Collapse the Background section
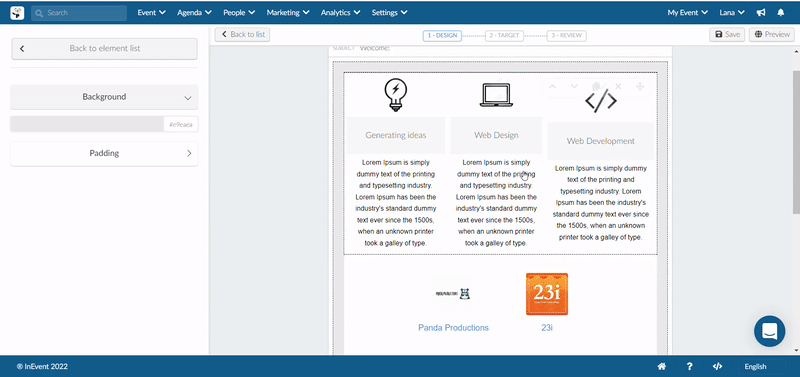Viewport: 800px width, 377px height. [x=104, y=97]
